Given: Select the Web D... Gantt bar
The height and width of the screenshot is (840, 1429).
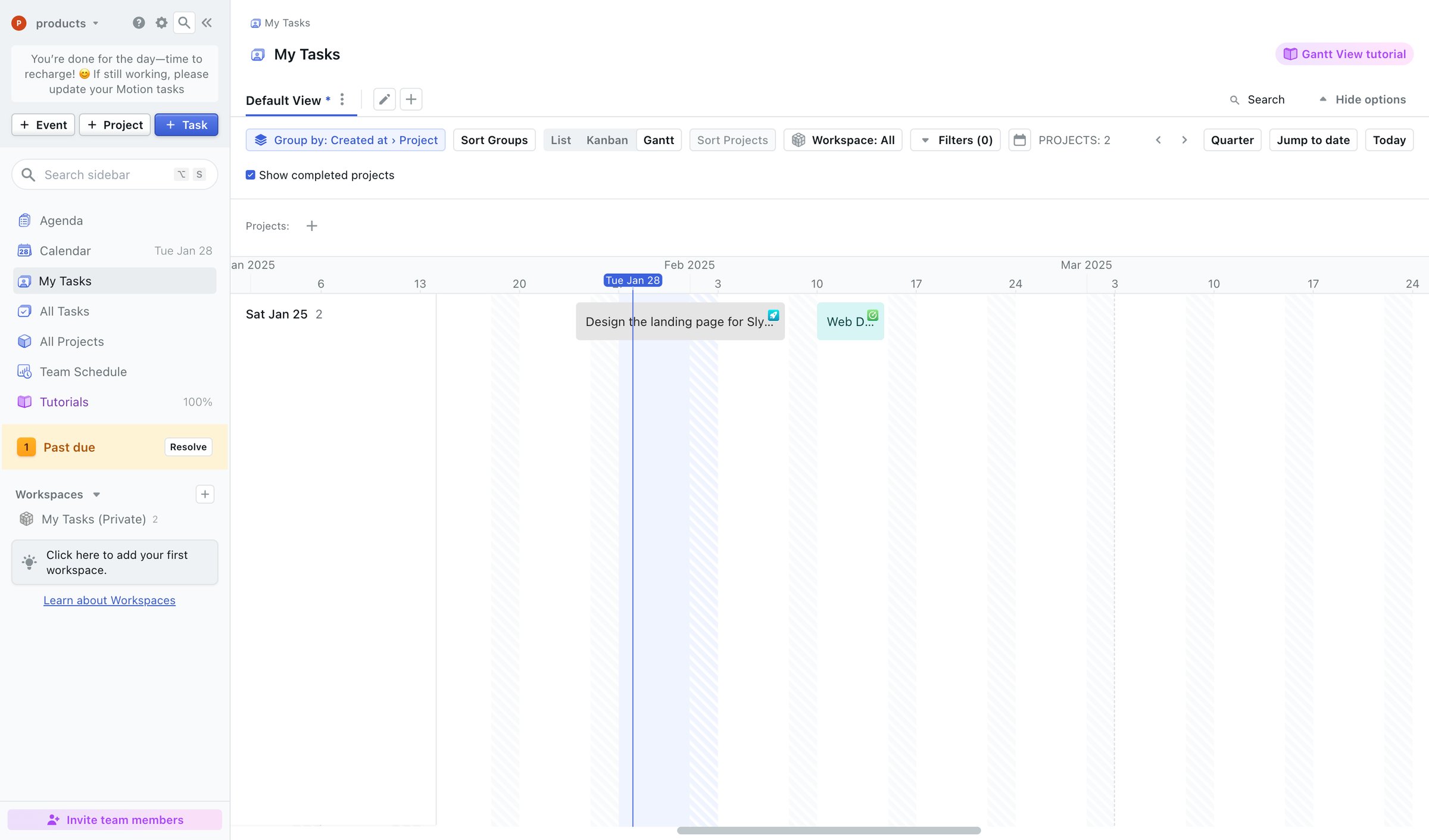Looking at the screenshot, I should tap(850, 321).
